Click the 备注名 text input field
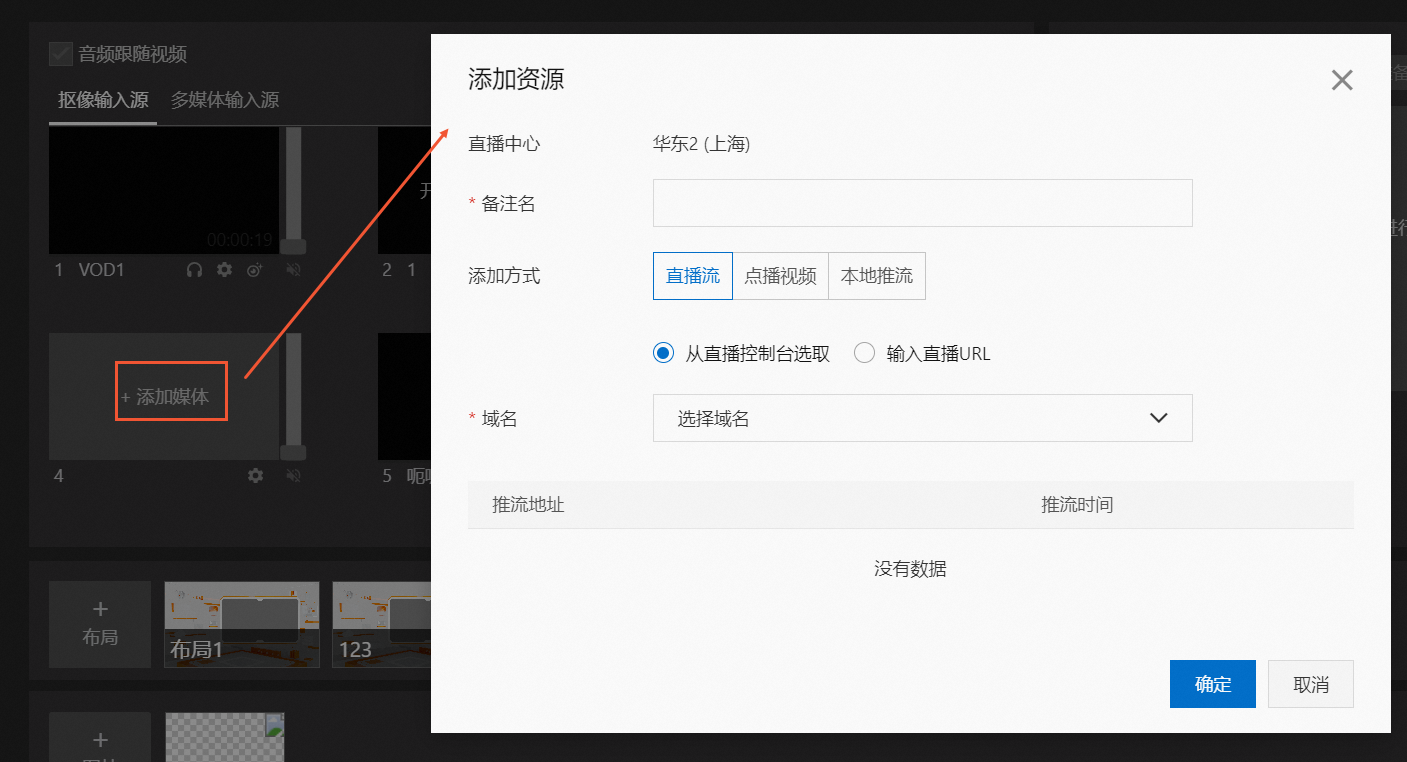 point(922,203)
